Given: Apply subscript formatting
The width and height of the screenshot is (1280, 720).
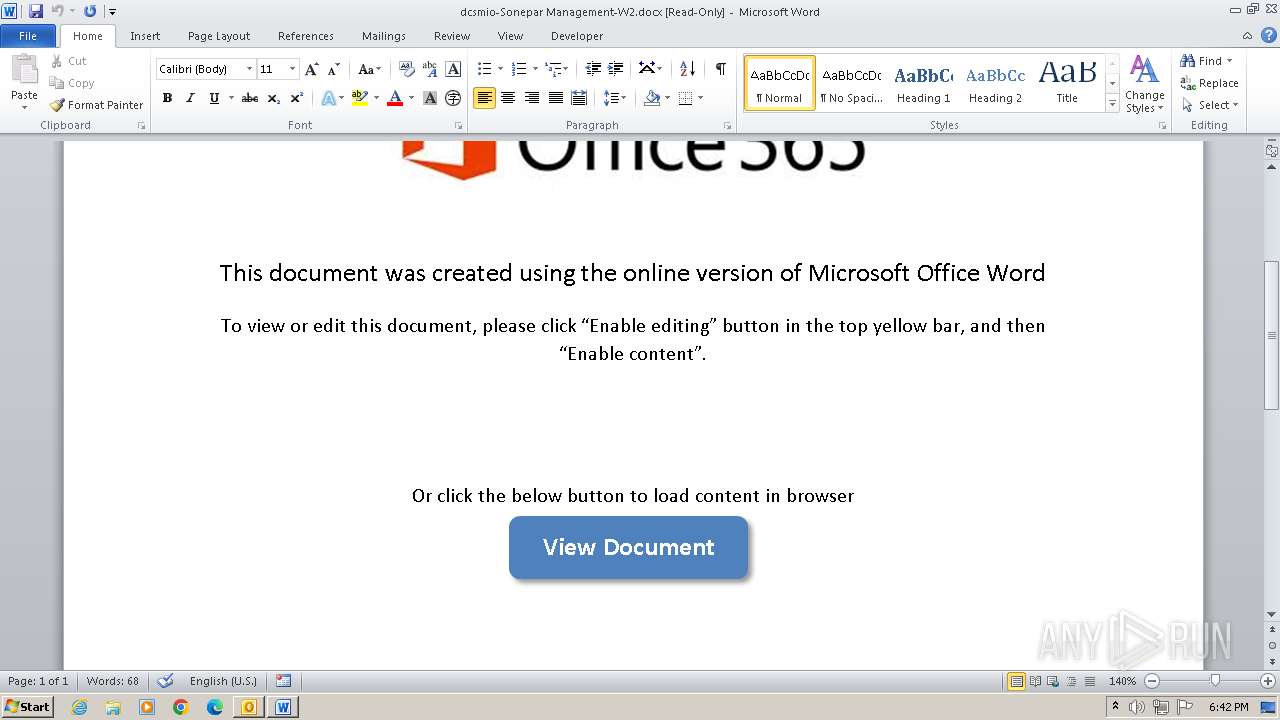Looking at the screenshot, I should click(274, 98).
